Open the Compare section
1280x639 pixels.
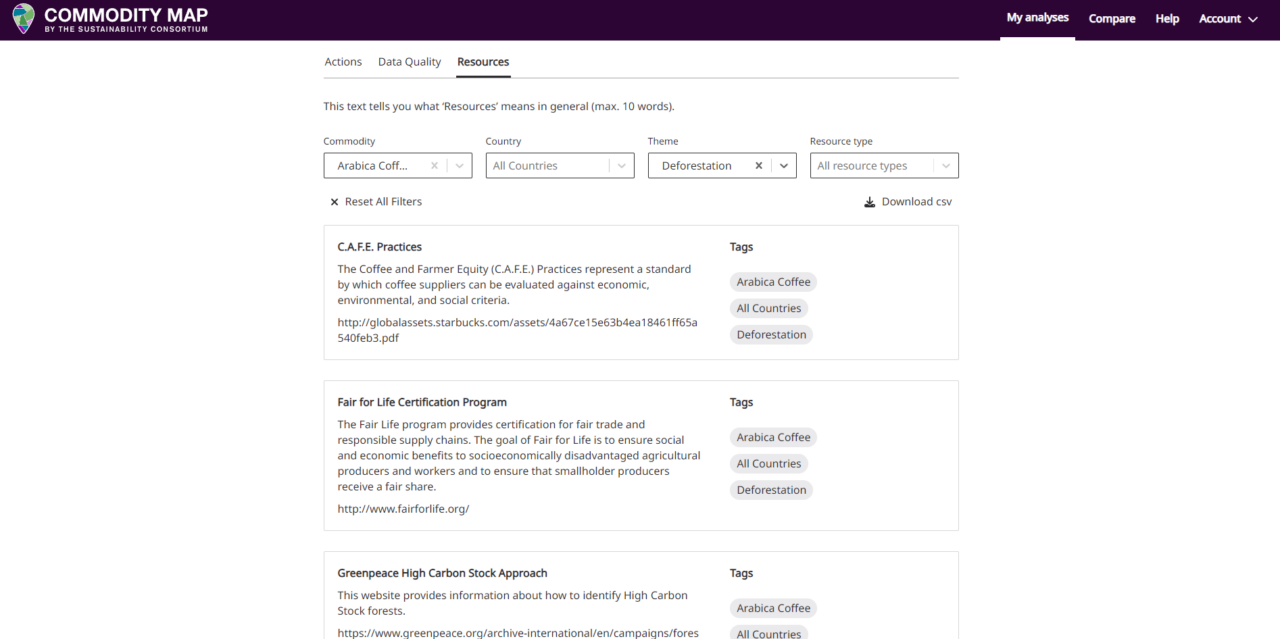point(1111,18)
